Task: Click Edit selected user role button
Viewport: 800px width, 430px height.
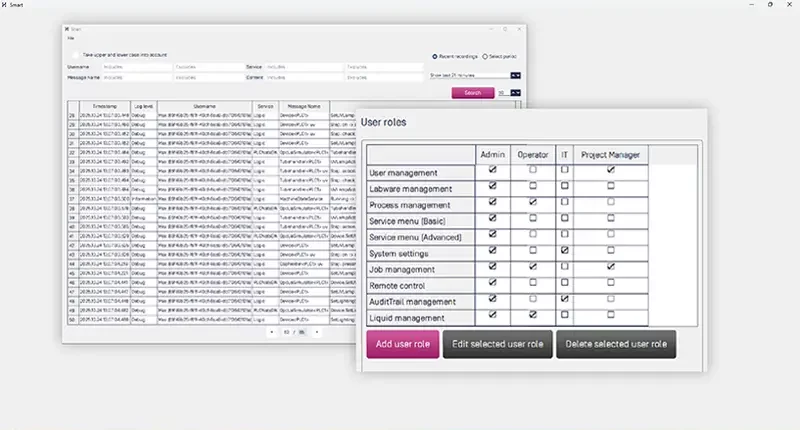Action: coord(496,344)
